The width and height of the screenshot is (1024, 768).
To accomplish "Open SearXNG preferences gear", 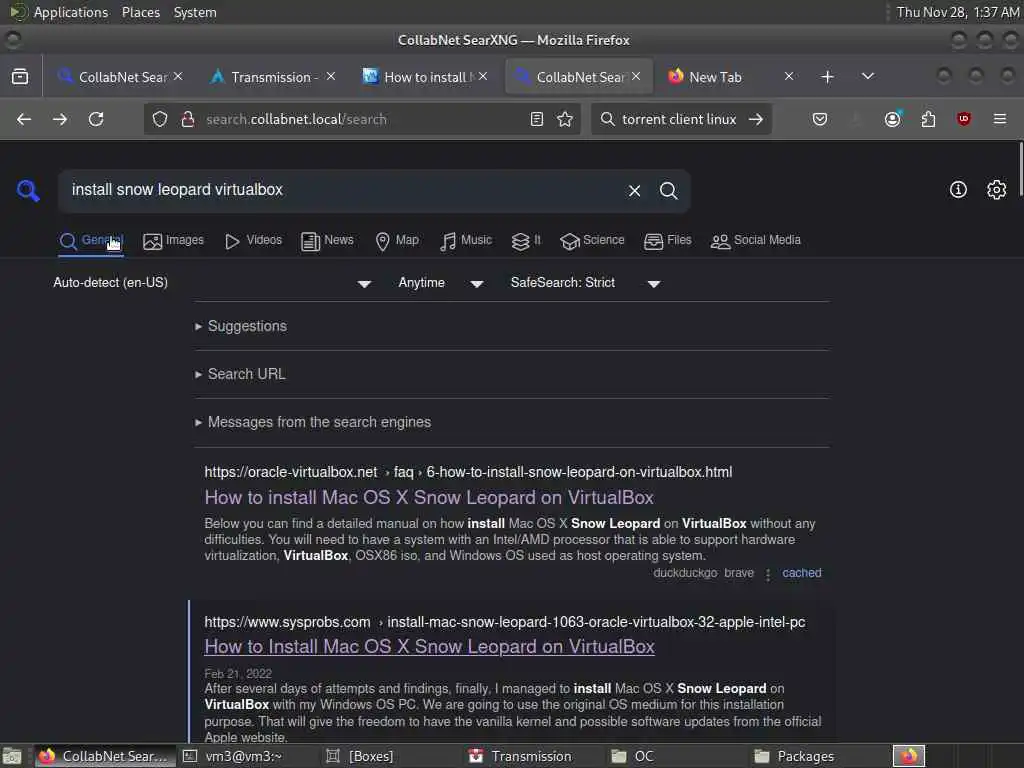I will [x=996, y=189].
